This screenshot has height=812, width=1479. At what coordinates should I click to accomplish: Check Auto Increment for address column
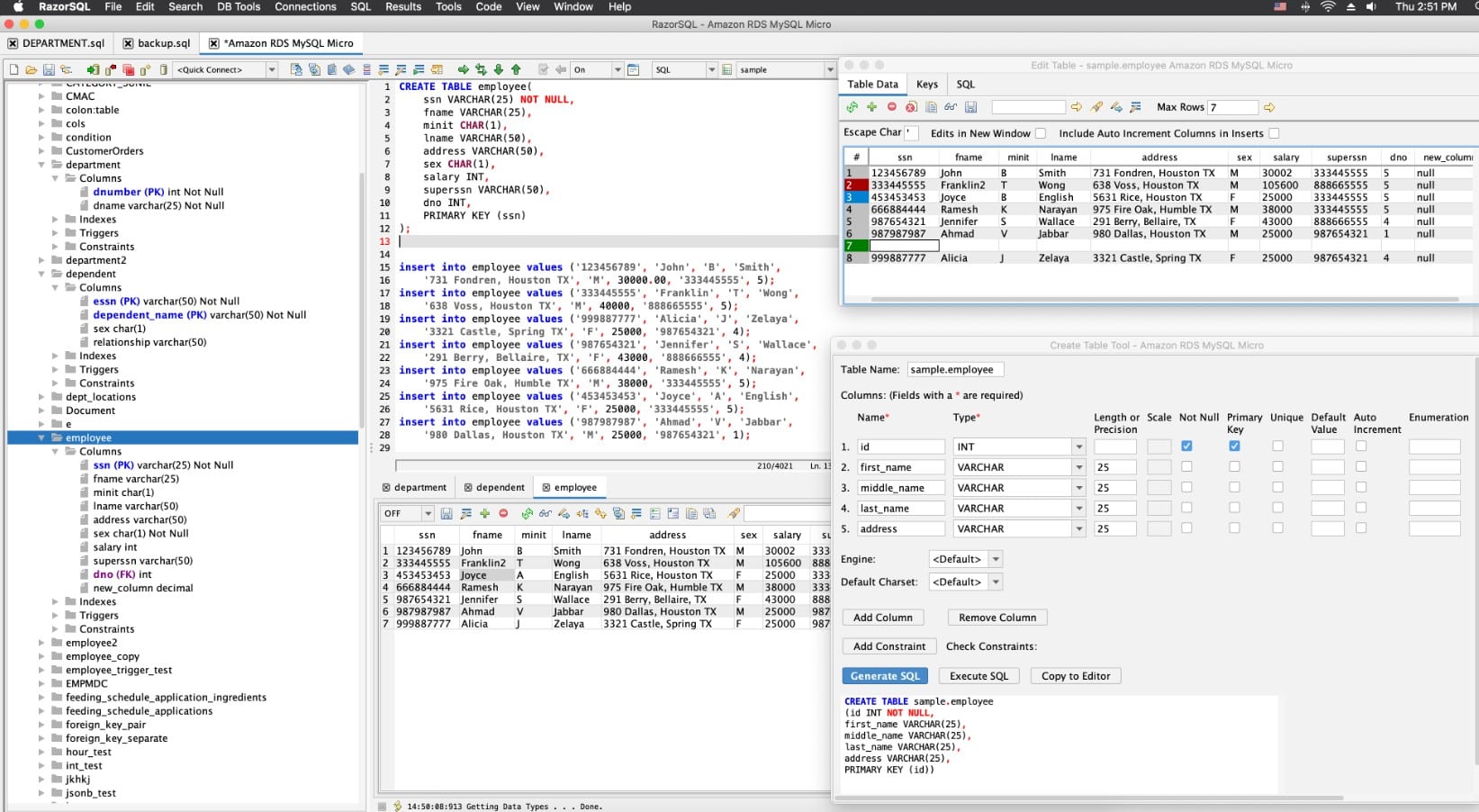coord(1361,528)
